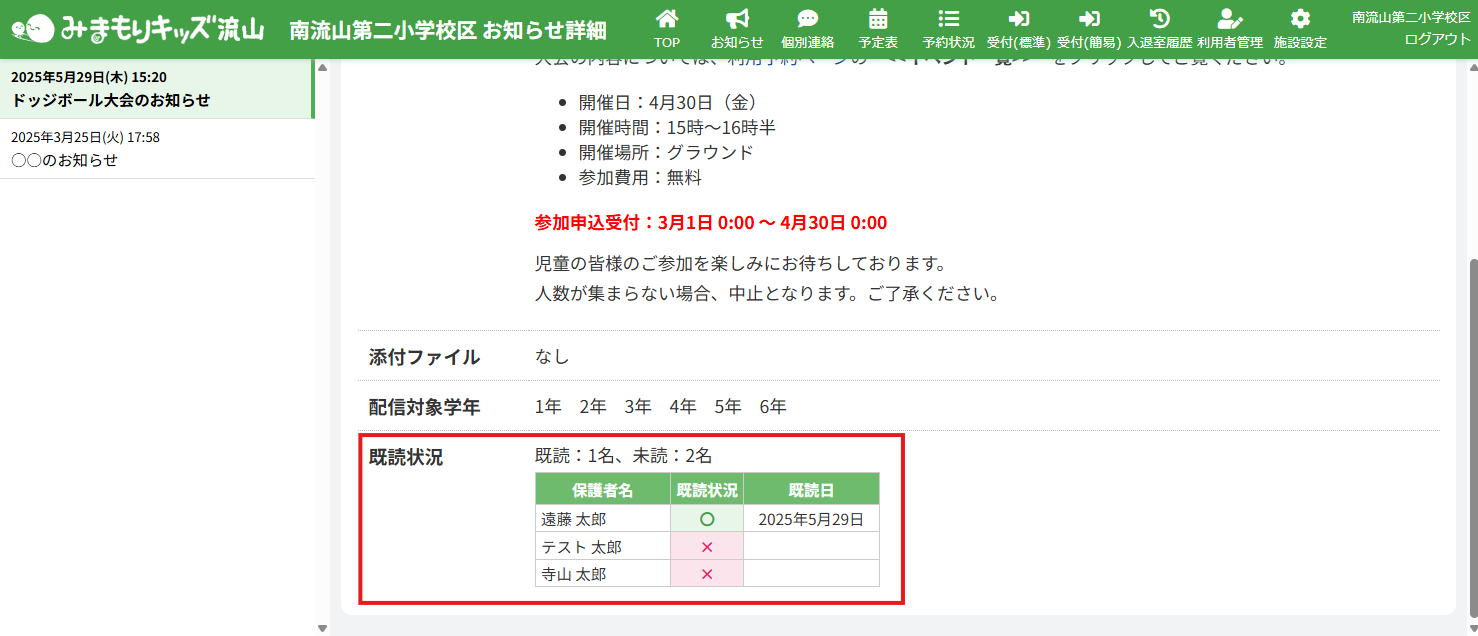1478x636 pixels.
Task: Click 寺山 太郎 unread cross mark
Action: 707,574
